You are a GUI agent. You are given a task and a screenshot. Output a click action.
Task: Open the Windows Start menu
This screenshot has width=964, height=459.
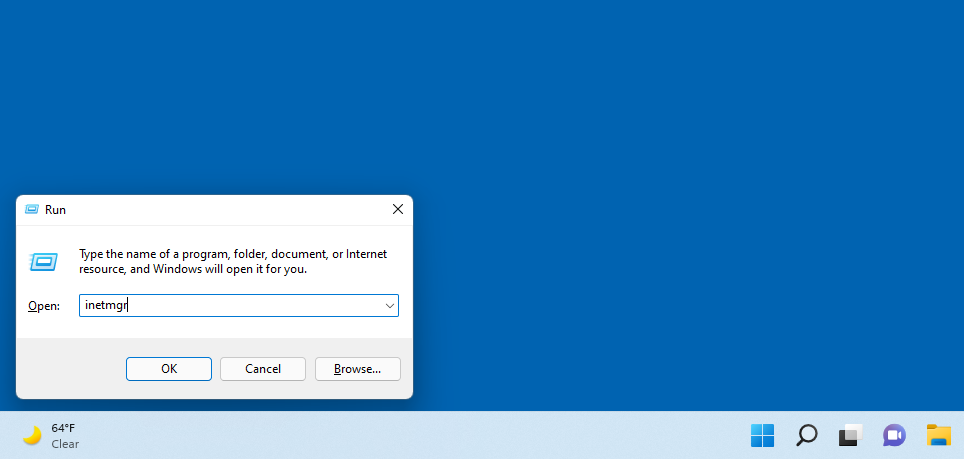click(762, 435)
